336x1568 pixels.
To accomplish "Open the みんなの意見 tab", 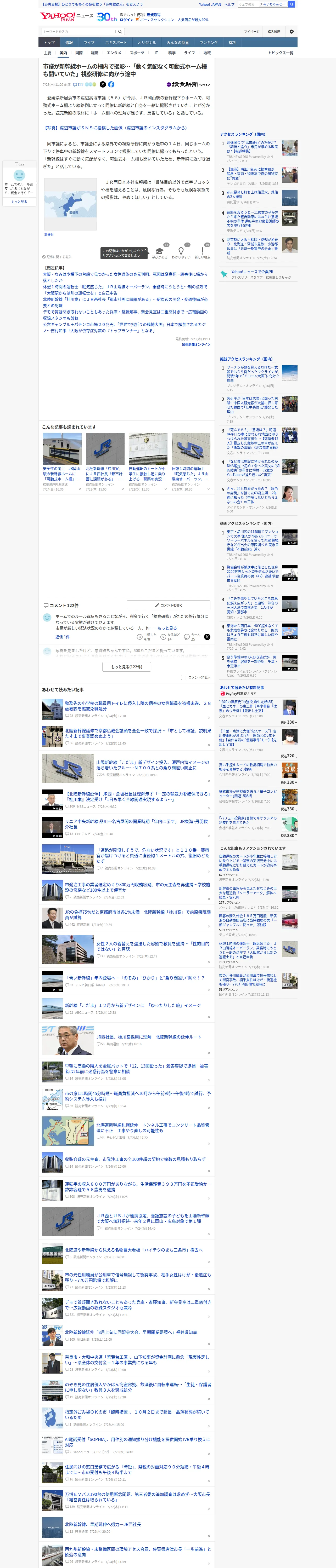I will [x=177, y=43].
